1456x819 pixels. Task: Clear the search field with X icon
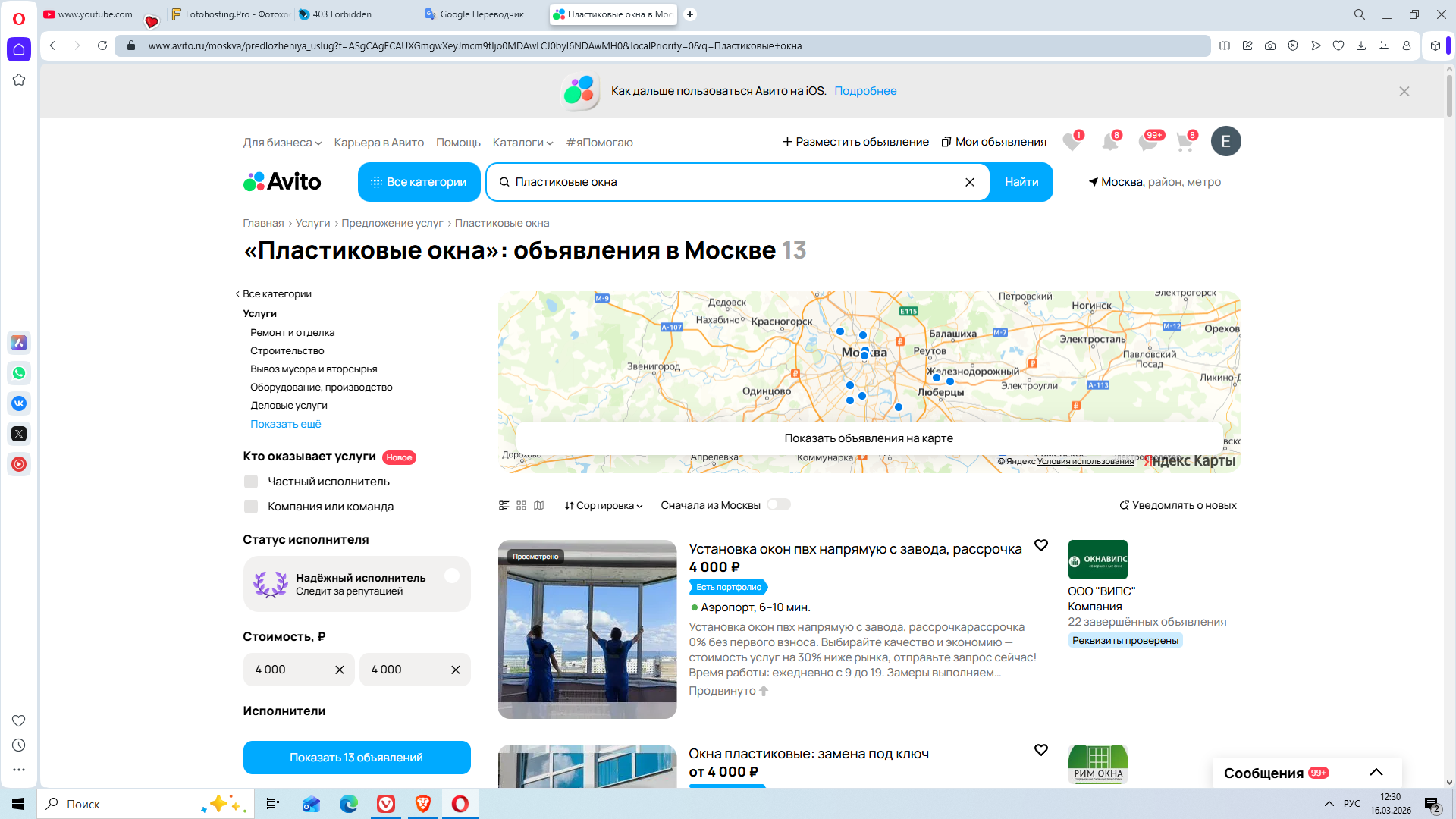(969, 182)
